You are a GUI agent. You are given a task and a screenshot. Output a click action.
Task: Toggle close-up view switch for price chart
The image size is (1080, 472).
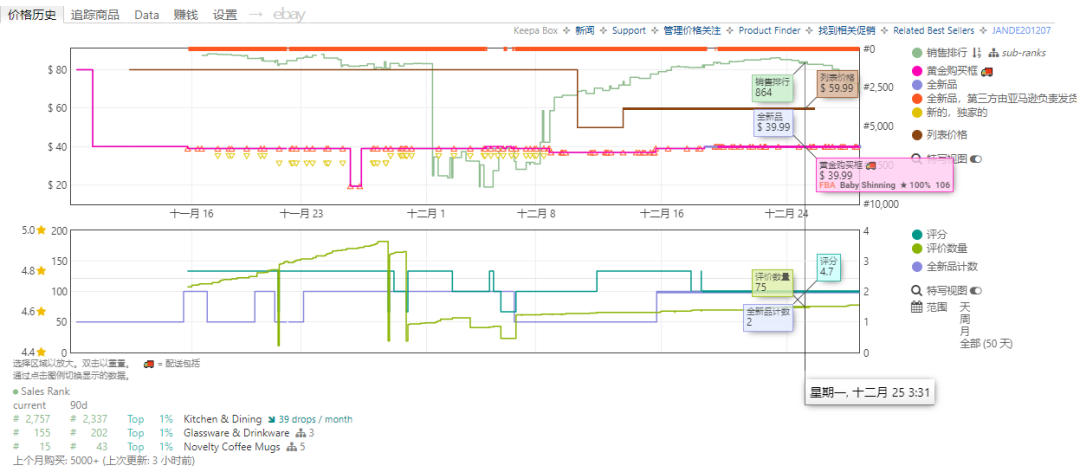click(x=976, y=158)
